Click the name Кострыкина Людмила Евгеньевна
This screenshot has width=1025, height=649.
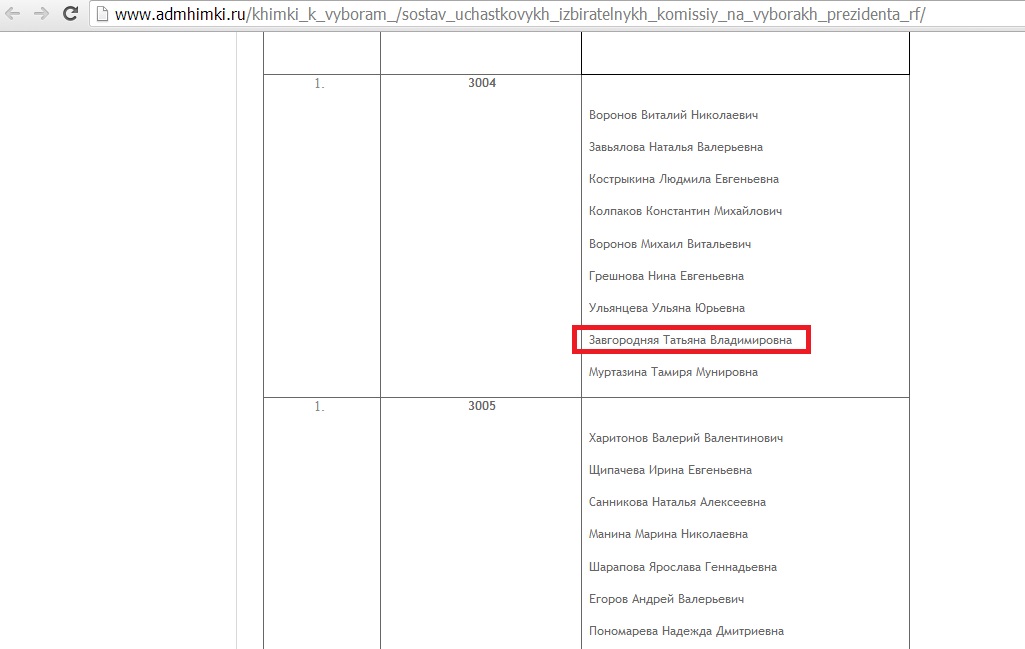tap(683, 179)
